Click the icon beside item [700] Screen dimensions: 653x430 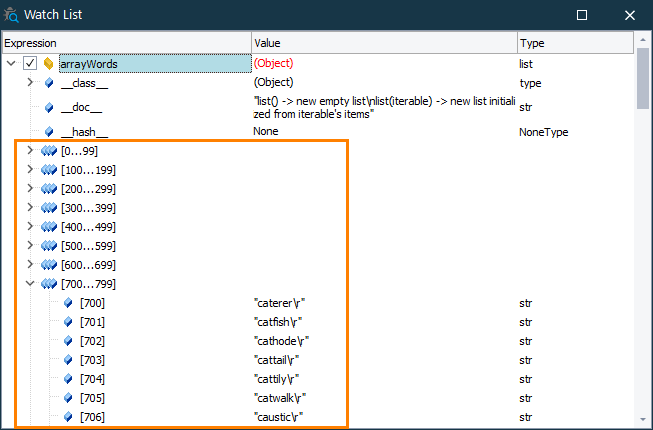tap(68, 303)
